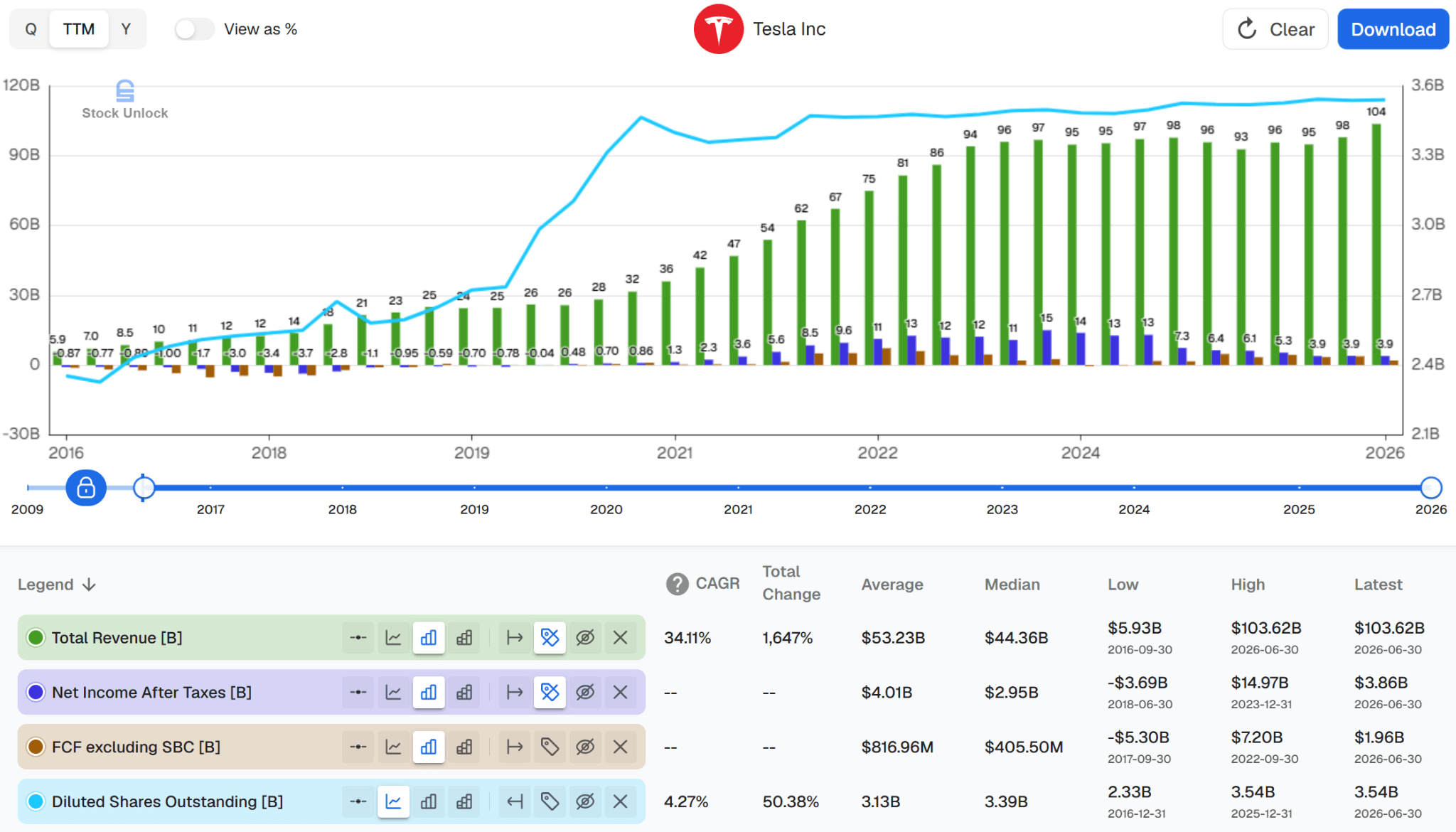Click the Clear button
Image resolution: width=1456 pixels, height=832 pixels.
1275,29
